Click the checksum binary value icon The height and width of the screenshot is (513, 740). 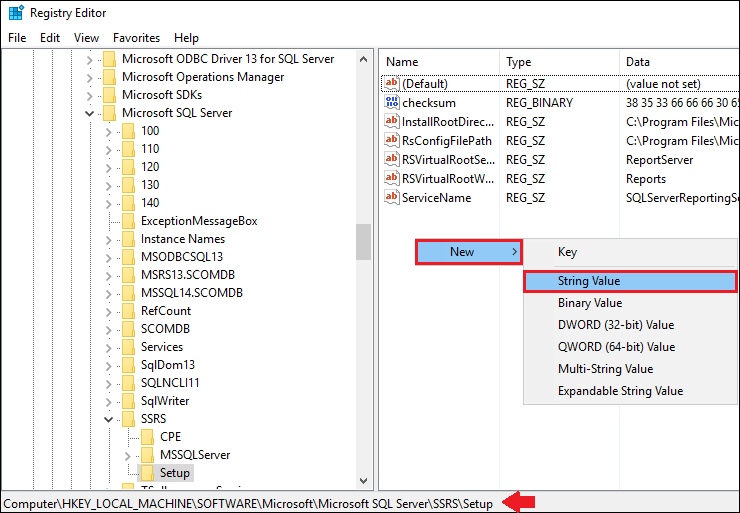[x=392, y=102]
